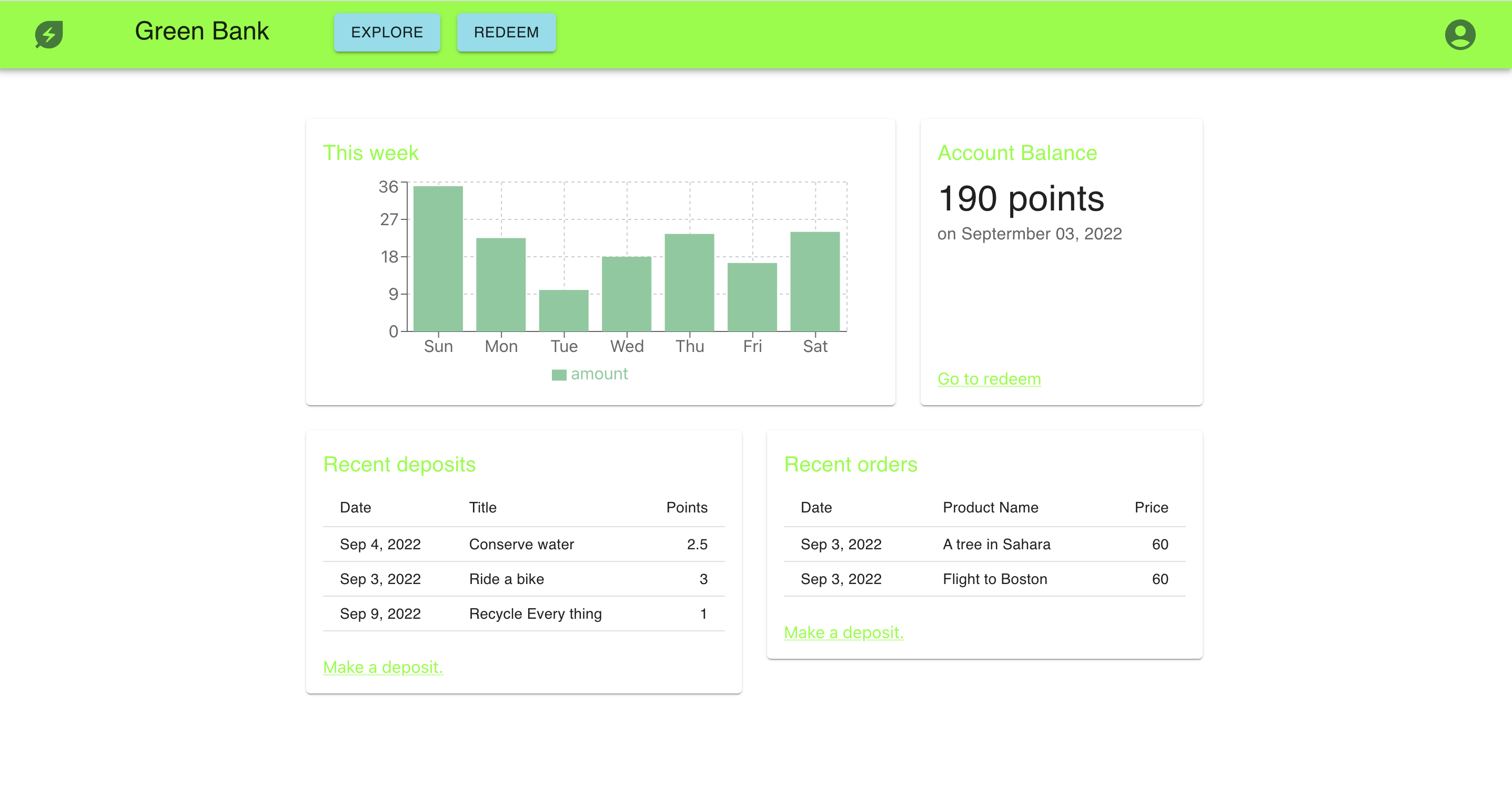Click Make a deposit under Recent orders

(x=843, y=632)
